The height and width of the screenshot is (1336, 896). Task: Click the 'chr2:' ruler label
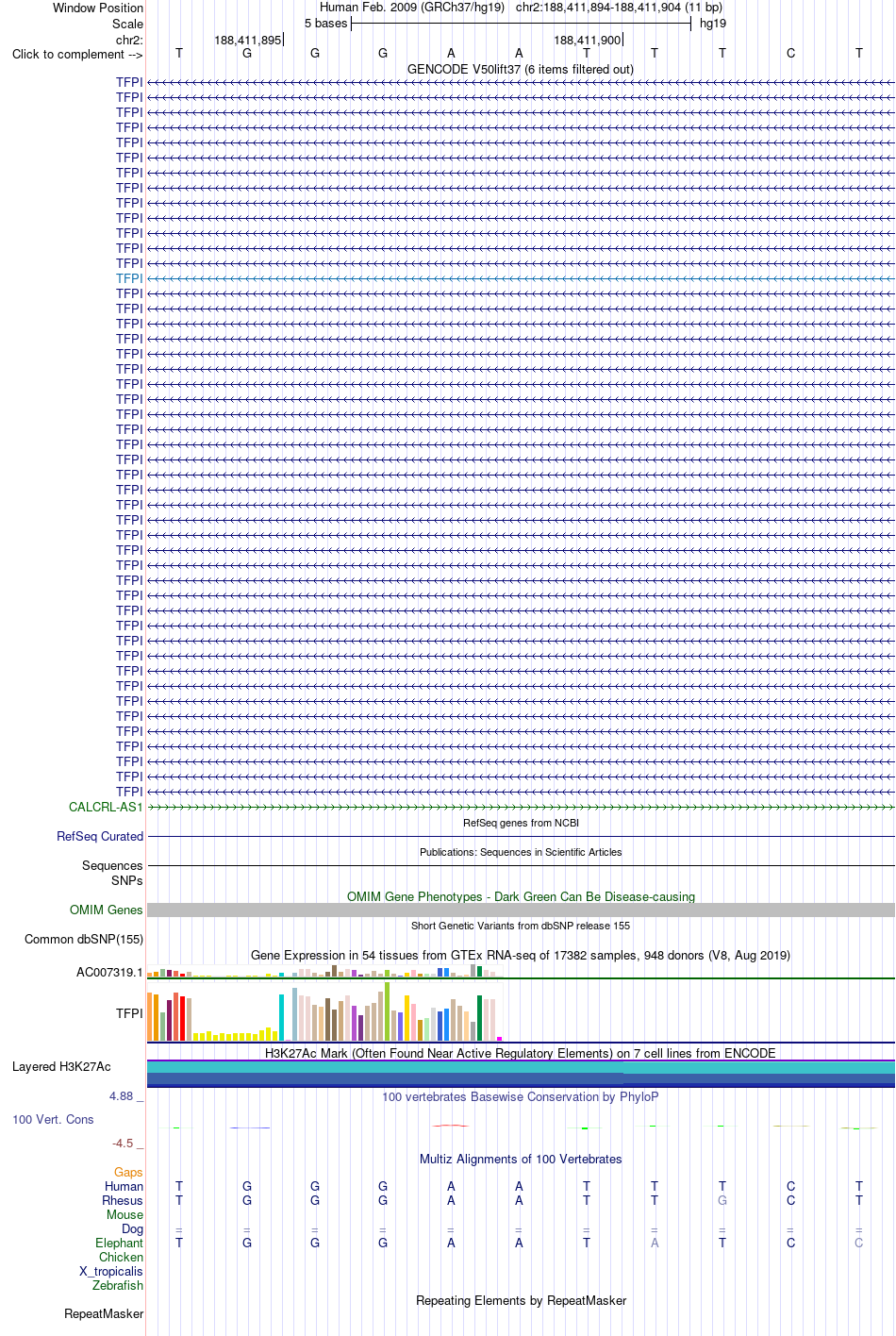tap(129, 40)
